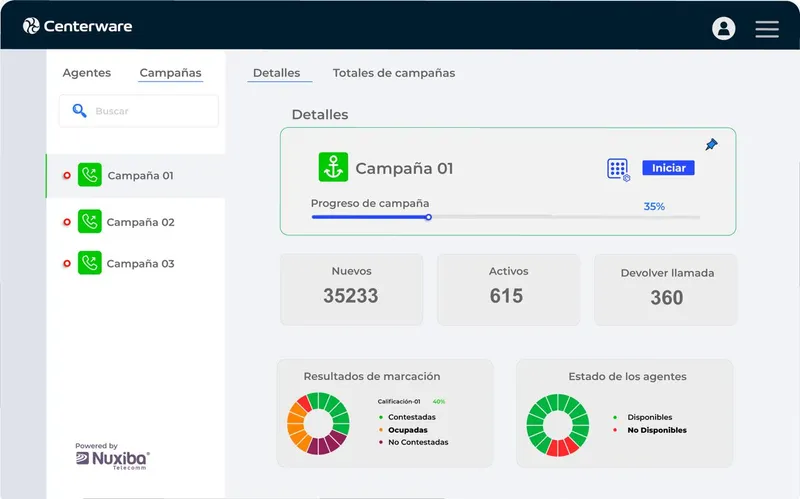Start the campaign with Iniciar button
Screen dimensions: 800x499
tap(668, 168)
